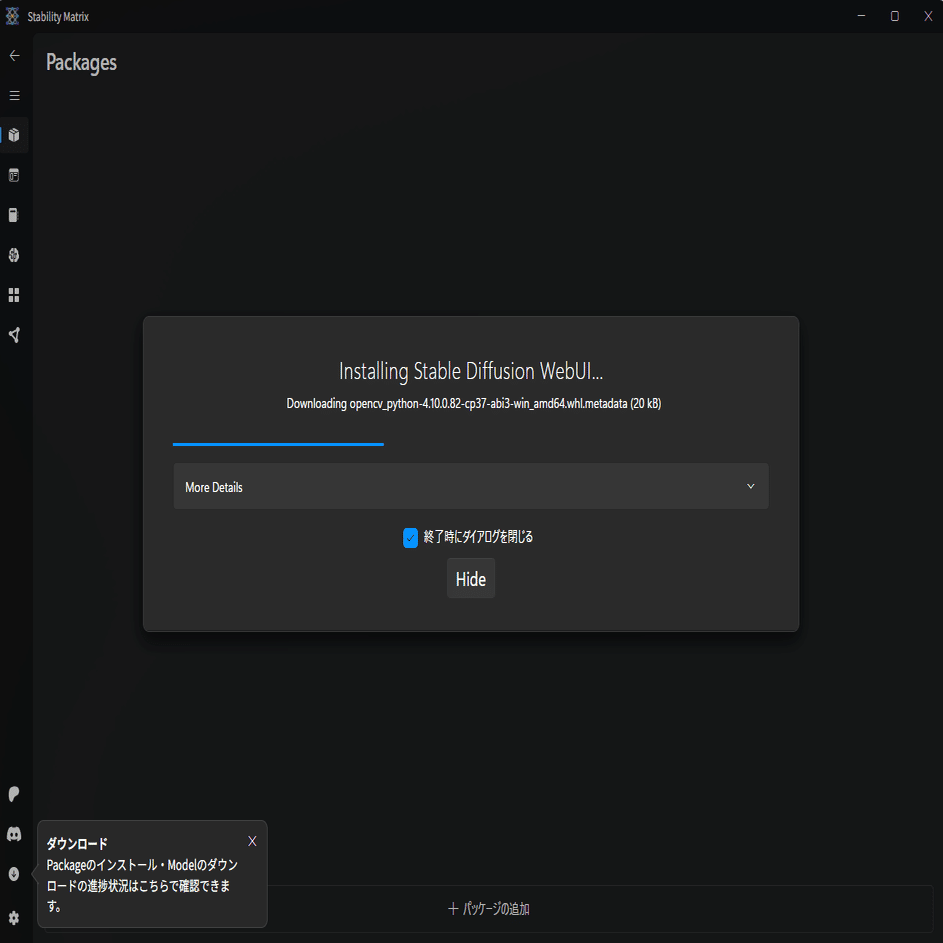Uncheck 終了時にダイアログを閉じる checkbox
The height and width of the screenshot is (943, 943).
tap(410, 538)
